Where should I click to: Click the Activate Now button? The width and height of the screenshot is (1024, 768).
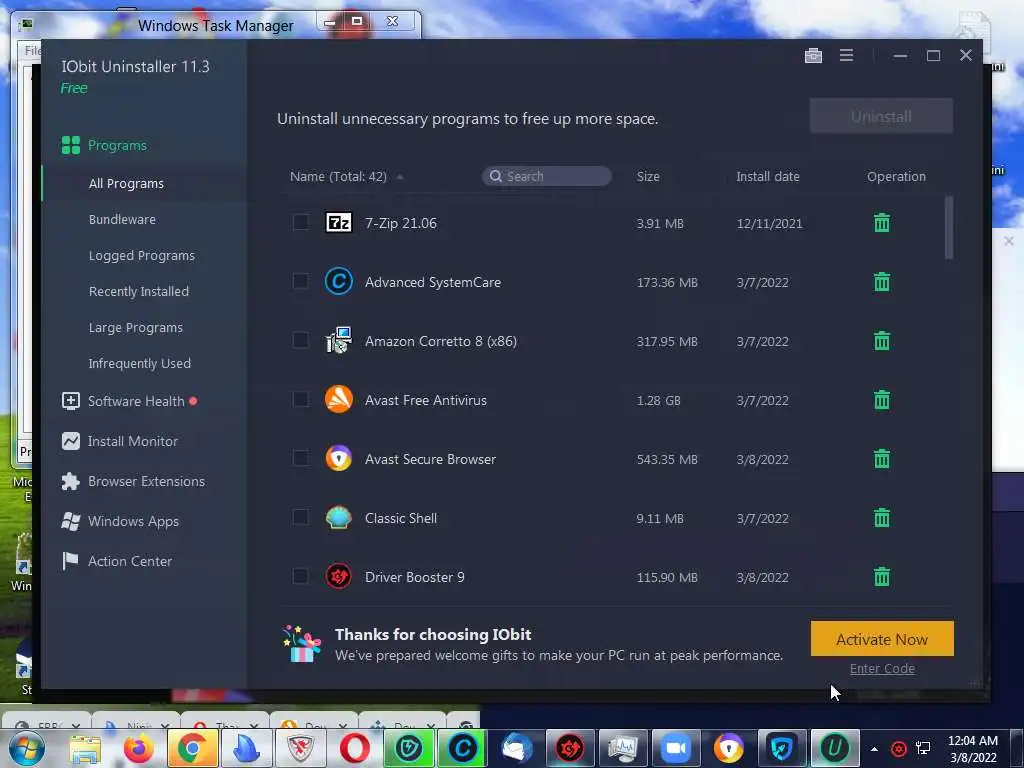coord(882,639)
